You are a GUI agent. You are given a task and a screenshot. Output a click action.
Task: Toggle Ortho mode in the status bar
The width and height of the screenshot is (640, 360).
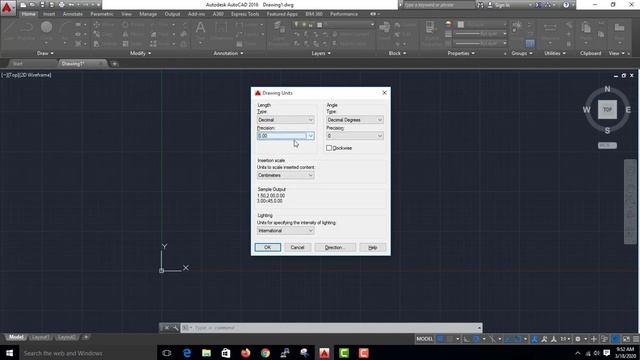(x=467, y=339)
